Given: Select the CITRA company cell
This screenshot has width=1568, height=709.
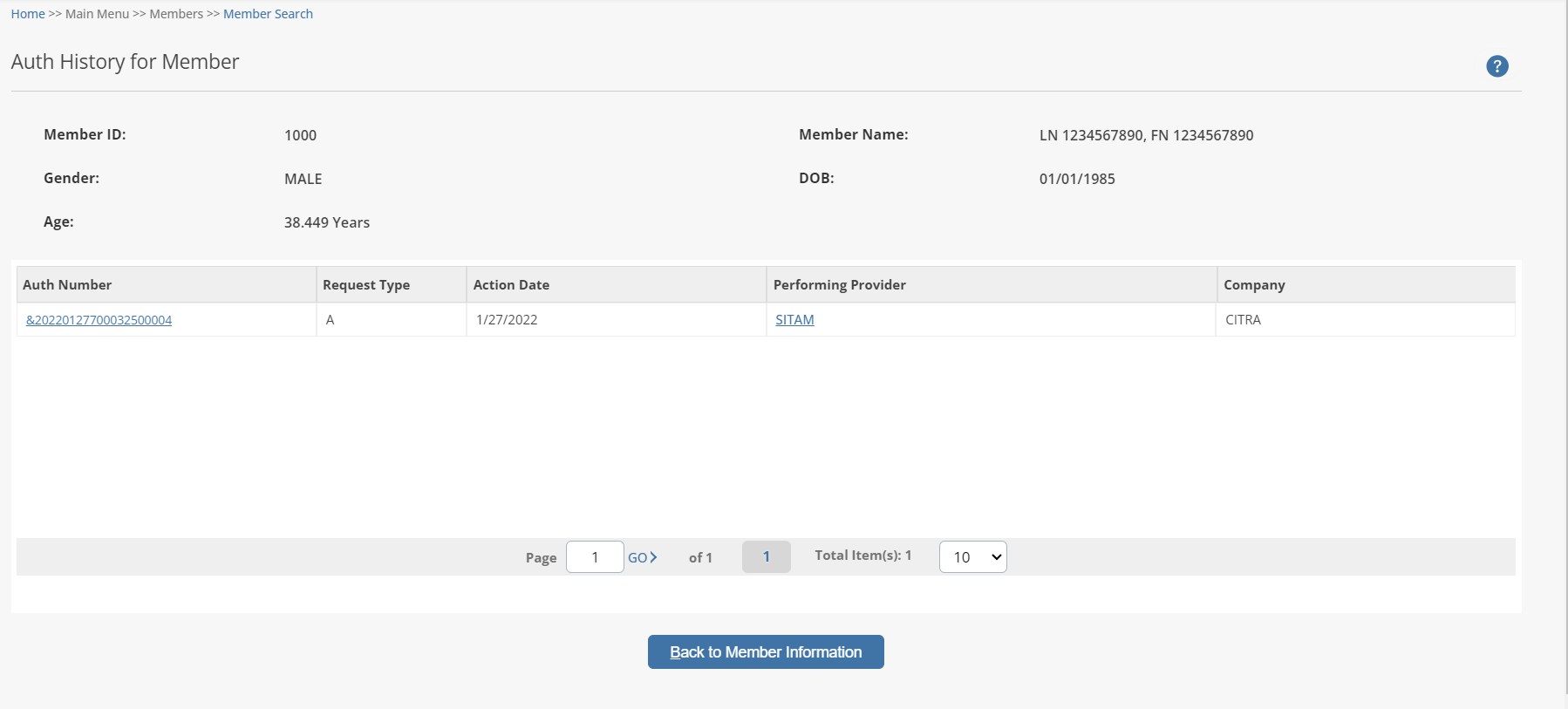Looking at the screenshot, I should [x=1243, y=320].
